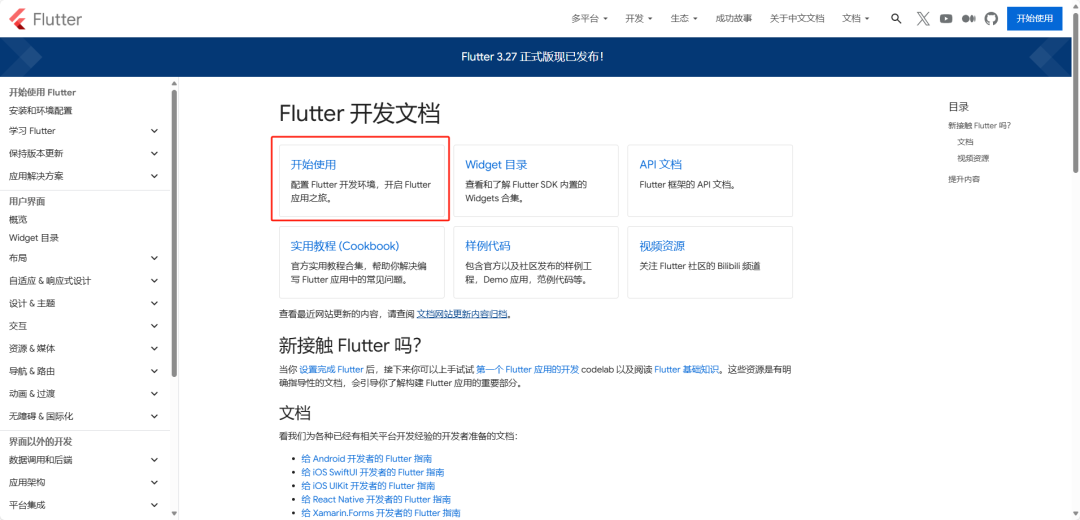Open 给 Android 开发者的 Flutter 指南

pos(366,459)
